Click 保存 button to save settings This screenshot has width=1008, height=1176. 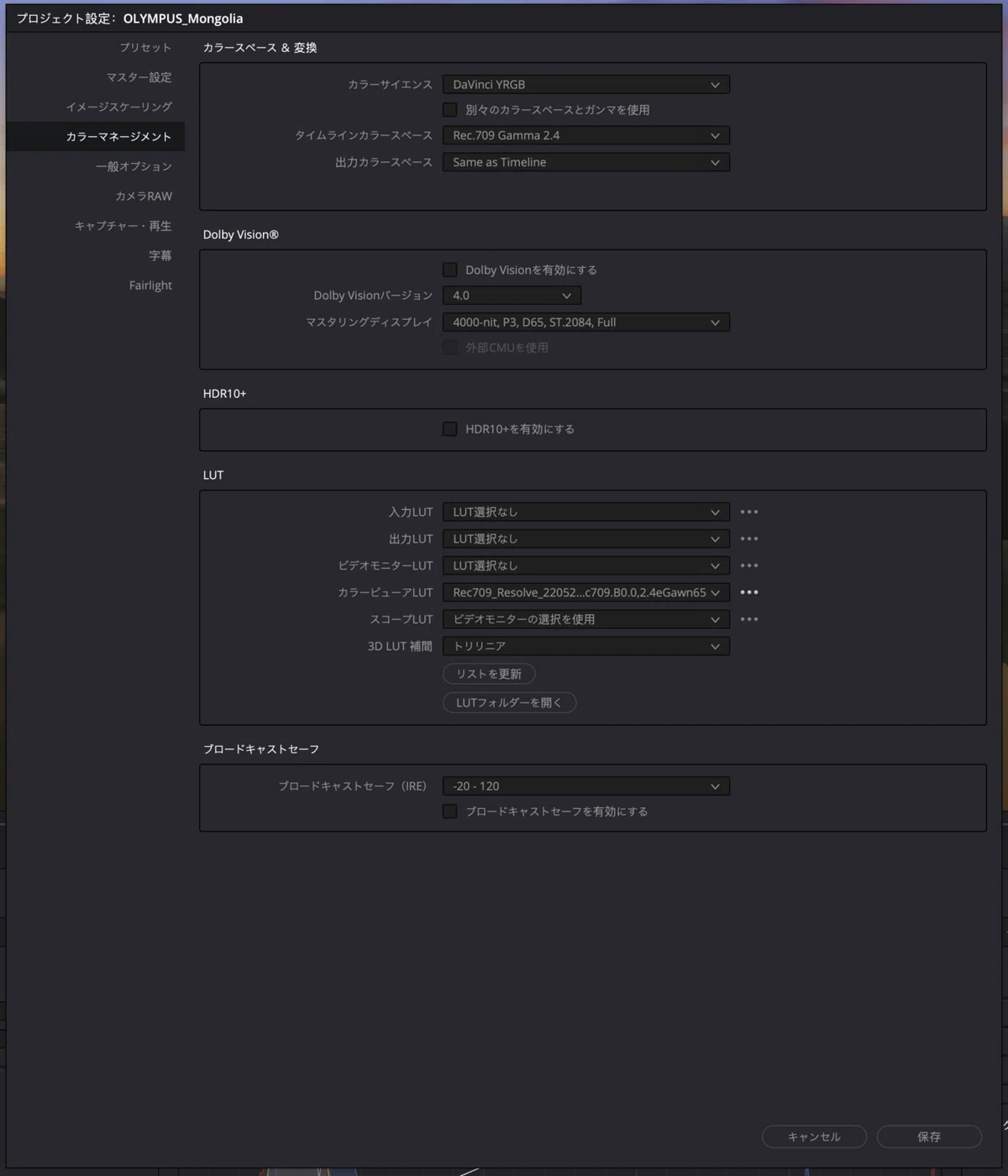tap(929, 1137)
